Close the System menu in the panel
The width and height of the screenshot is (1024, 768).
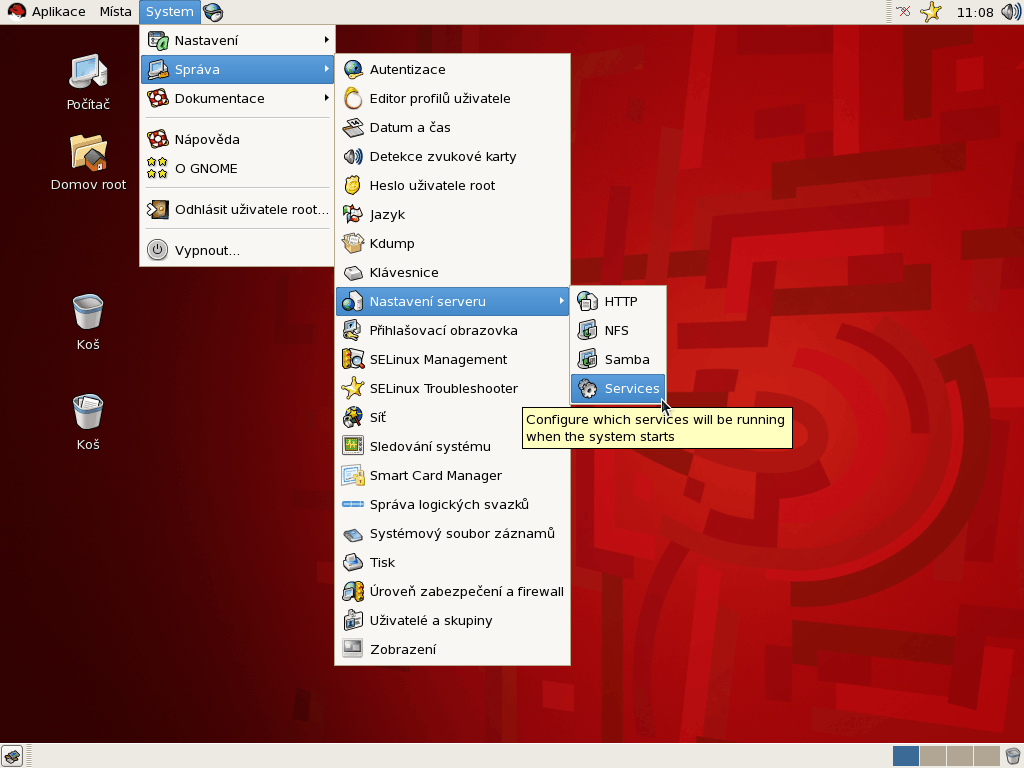(169, 12)
